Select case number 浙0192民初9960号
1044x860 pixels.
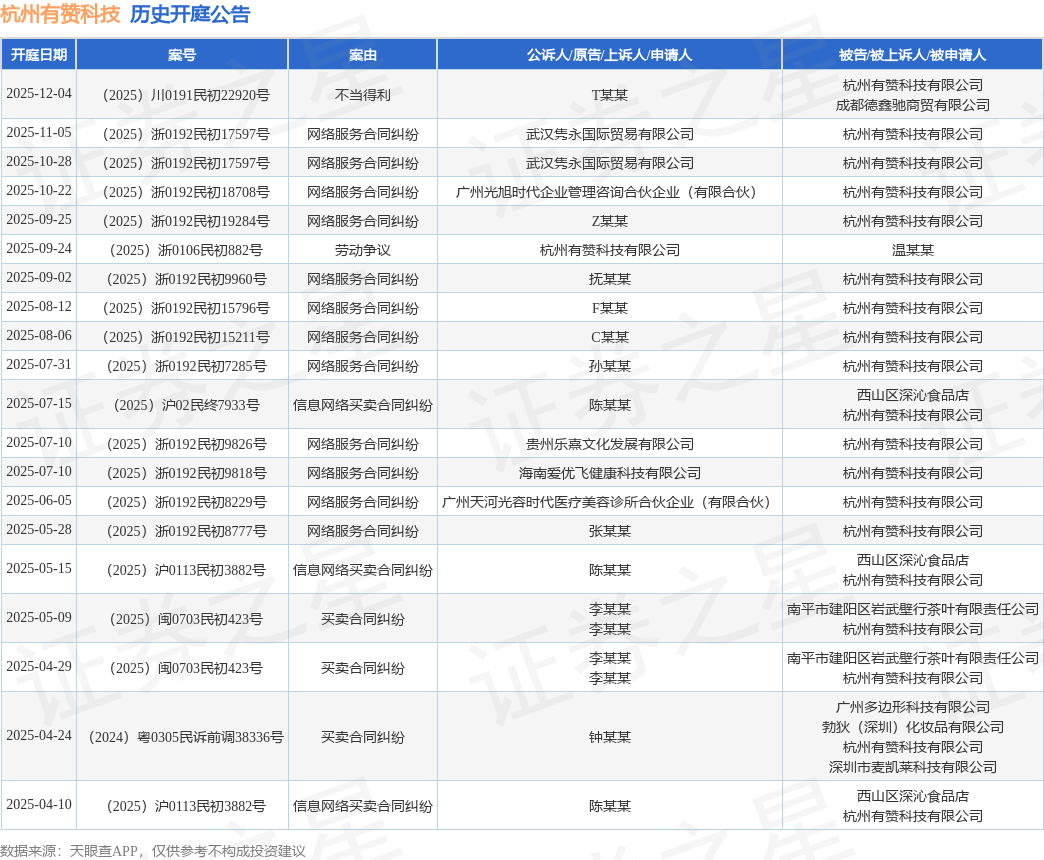186,279
